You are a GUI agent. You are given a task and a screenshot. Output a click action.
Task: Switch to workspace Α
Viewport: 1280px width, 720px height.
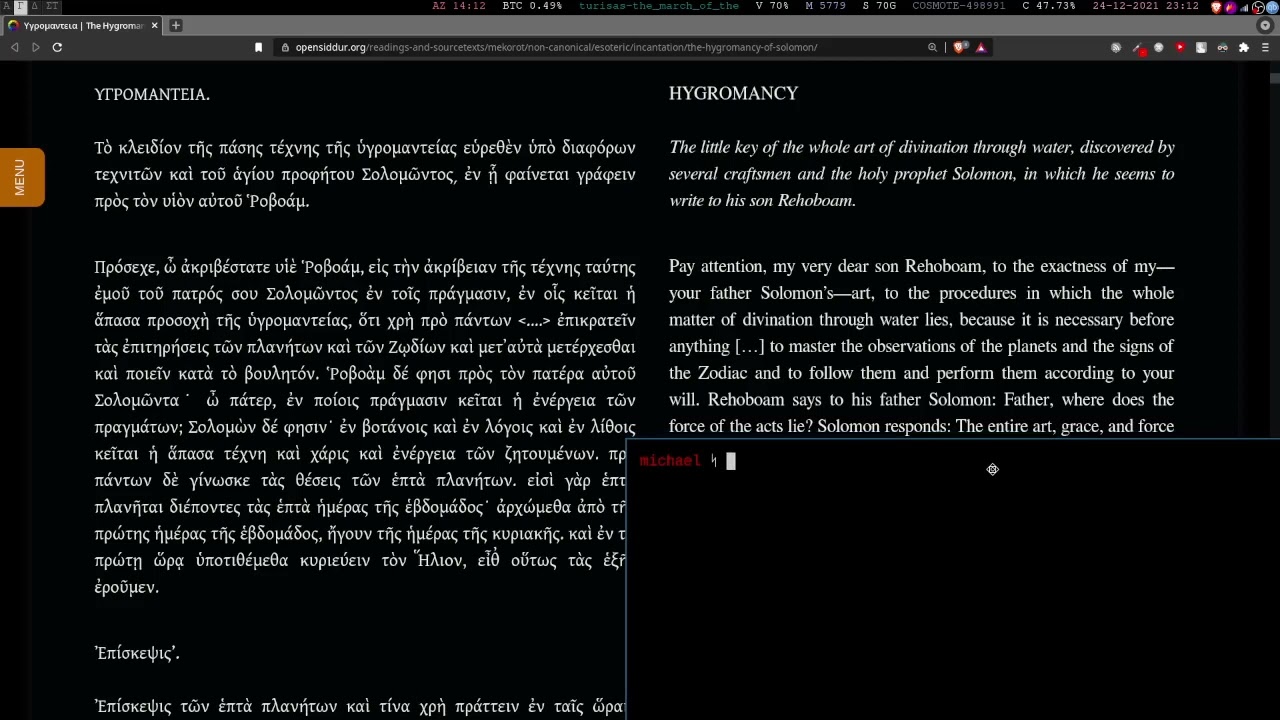(6, 6)
